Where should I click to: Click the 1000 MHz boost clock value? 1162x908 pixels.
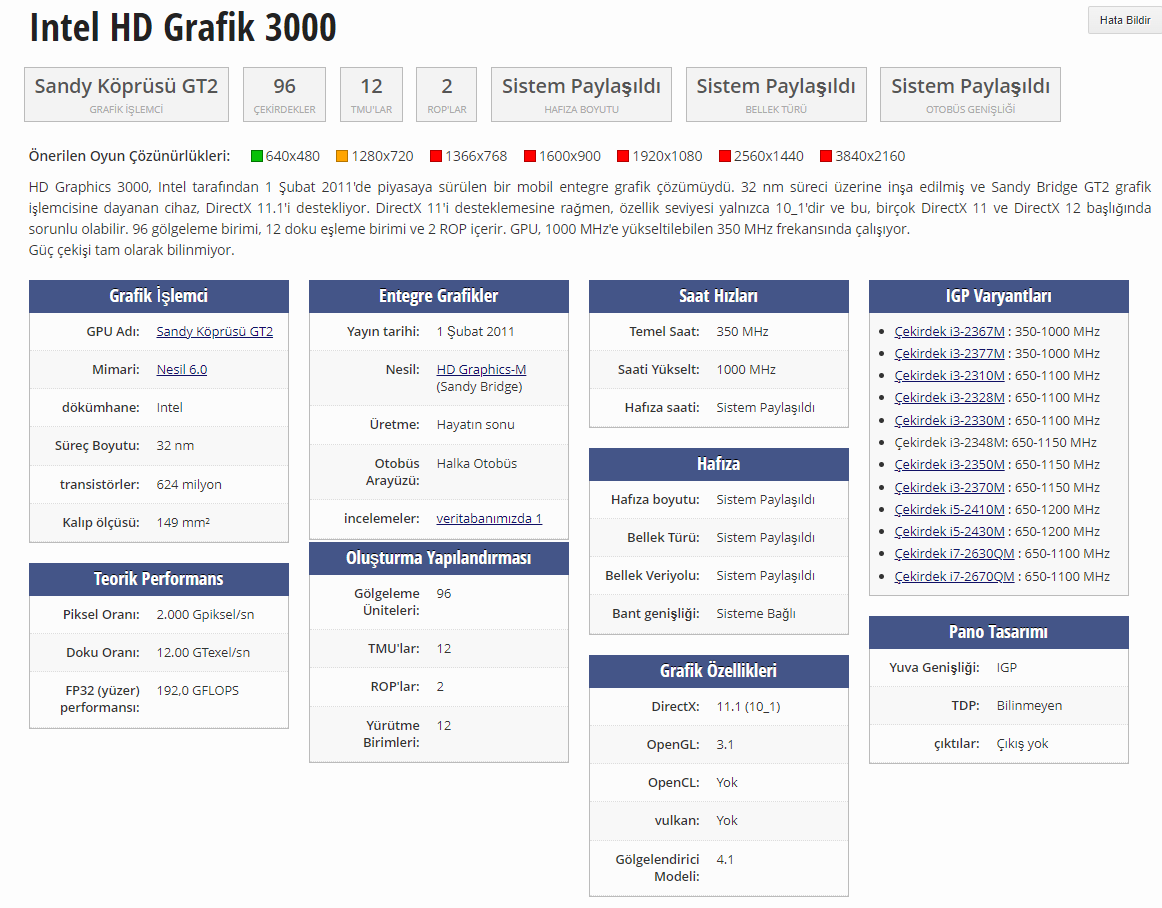[746, 369]
